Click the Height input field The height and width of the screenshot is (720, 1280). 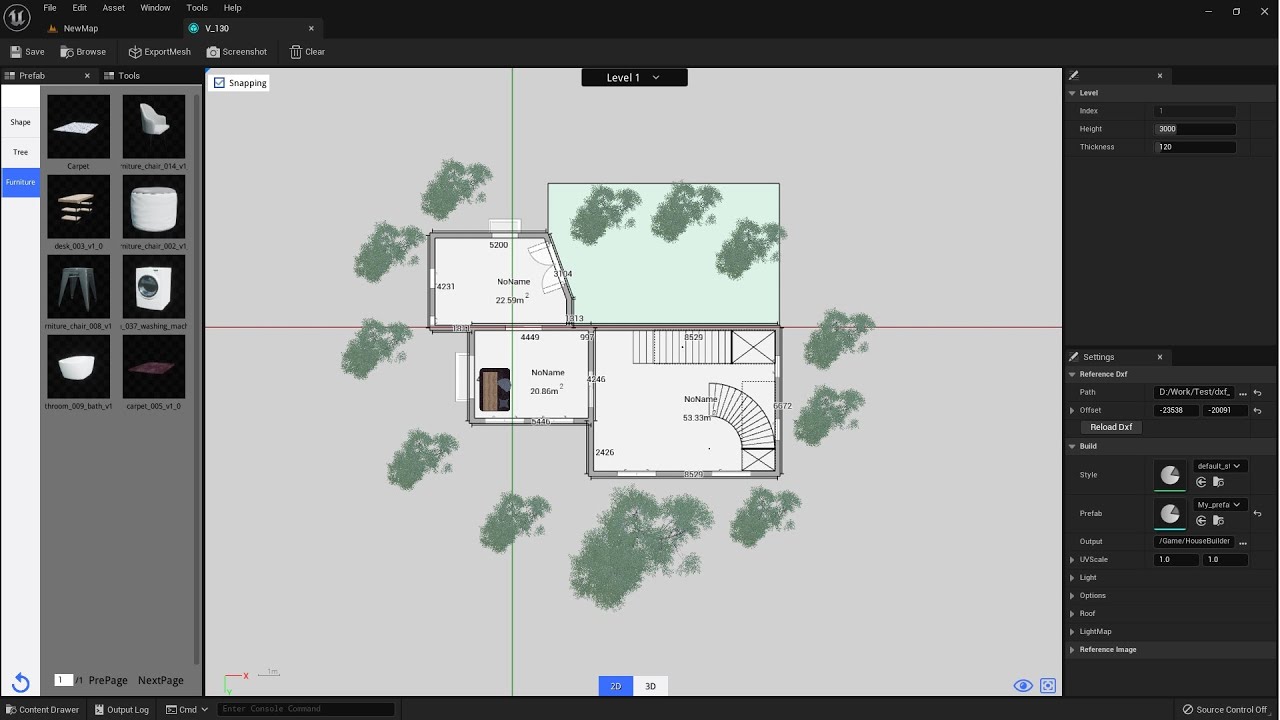click(x=1196, y=129)
